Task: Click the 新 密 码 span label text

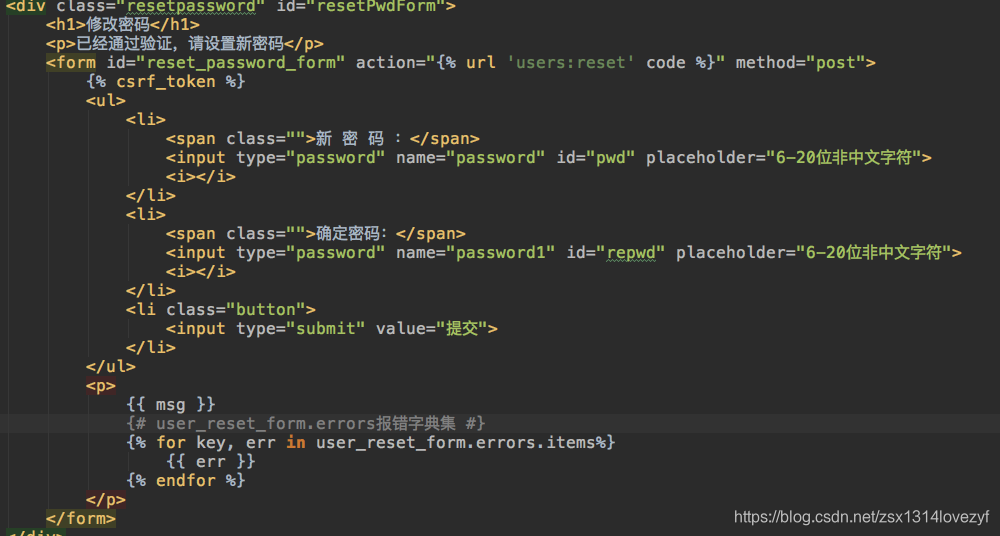Action: coord(359,138)
